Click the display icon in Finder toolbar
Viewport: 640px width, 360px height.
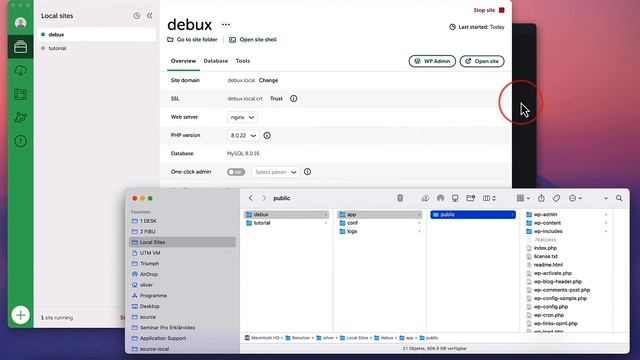click(x=455, y=198)
